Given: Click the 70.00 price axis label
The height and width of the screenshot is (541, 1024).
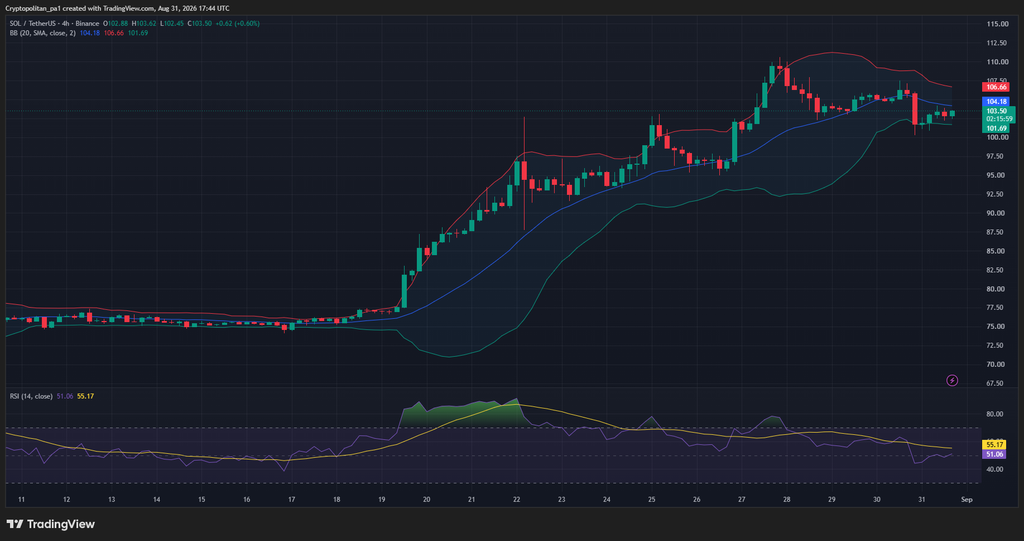Looking at the screenshot, I should (x=997, y=364).
